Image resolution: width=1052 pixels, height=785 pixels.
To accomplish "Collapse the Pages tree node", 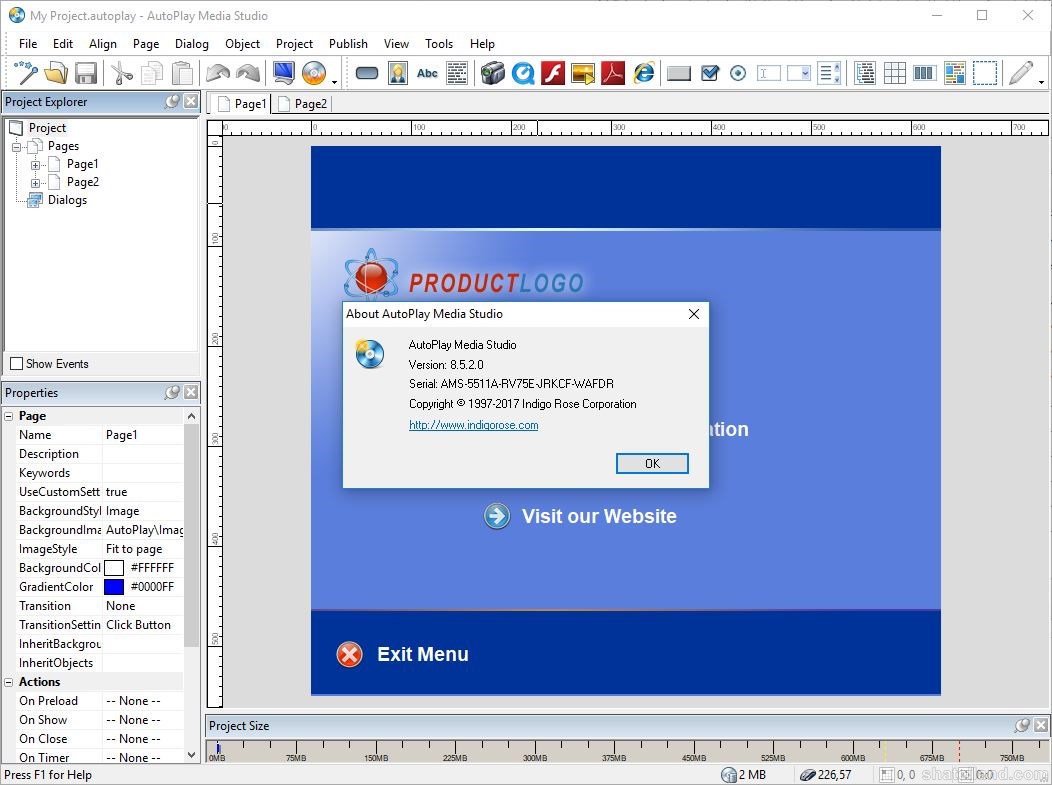I will point(16,146).
